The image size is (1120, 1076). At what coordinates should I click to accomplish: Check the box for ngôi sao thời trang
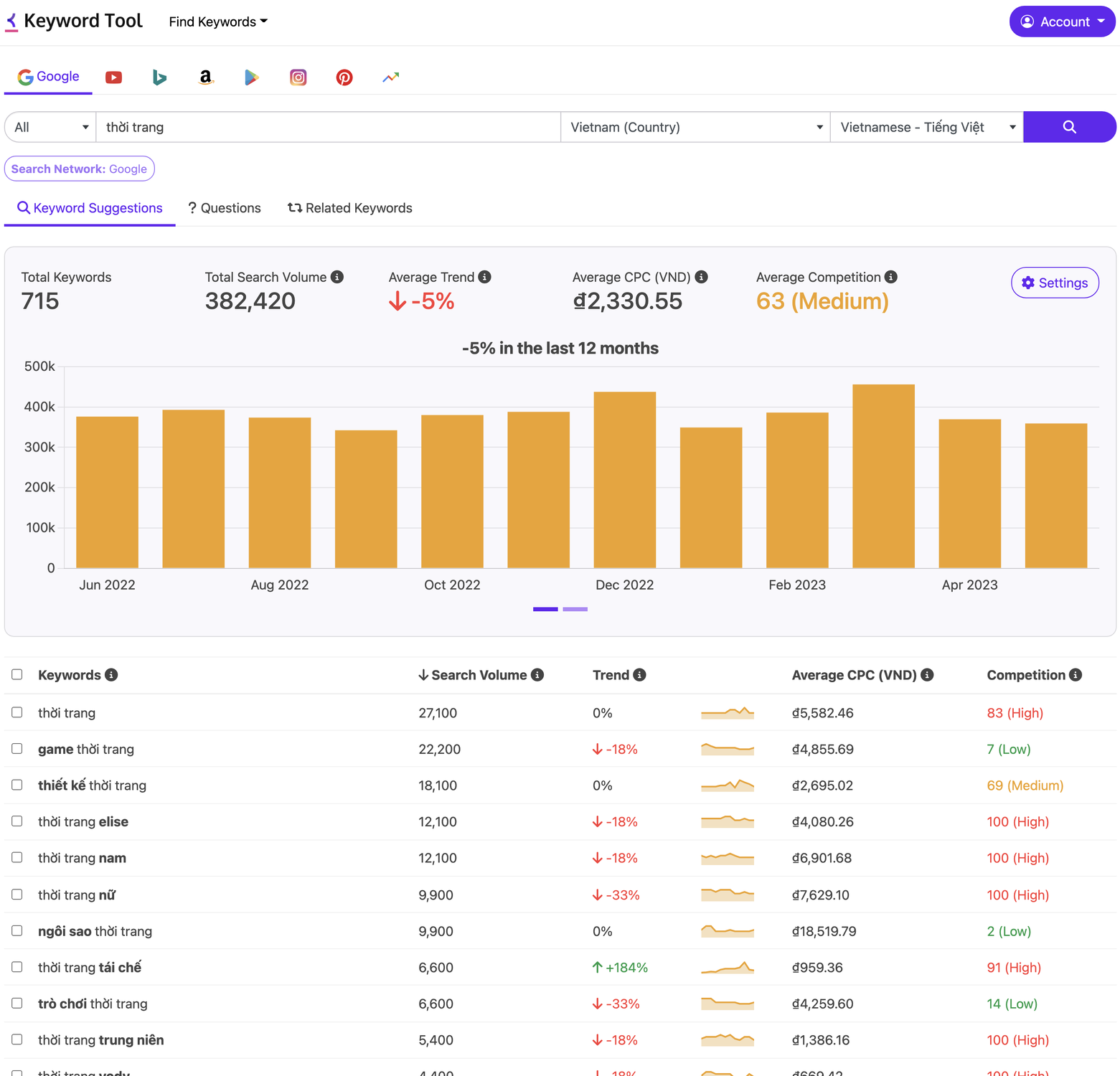pos(17,930)
